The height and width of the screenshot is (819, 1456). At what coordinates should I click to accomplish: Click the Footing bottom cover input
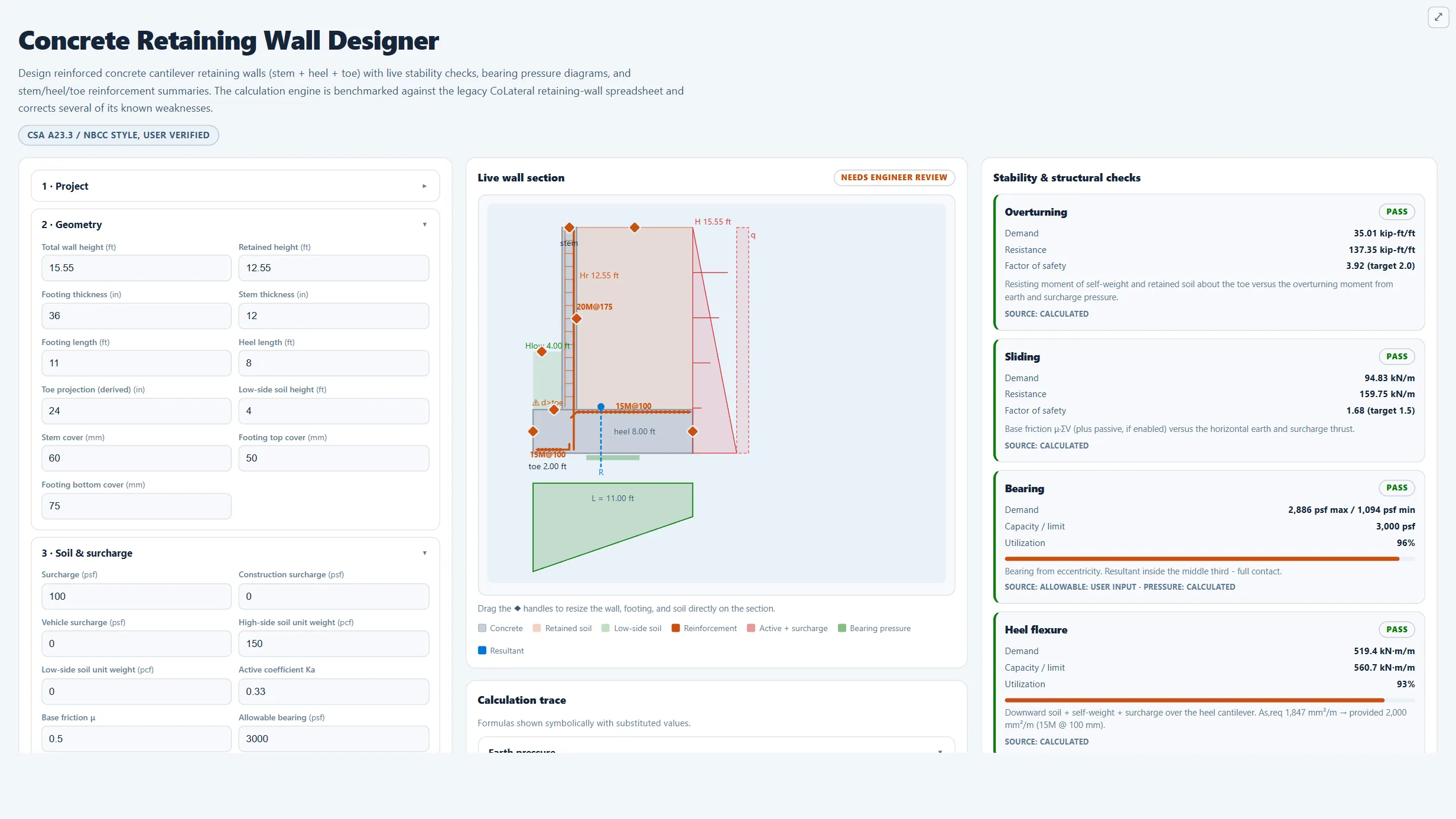point(136,506)
